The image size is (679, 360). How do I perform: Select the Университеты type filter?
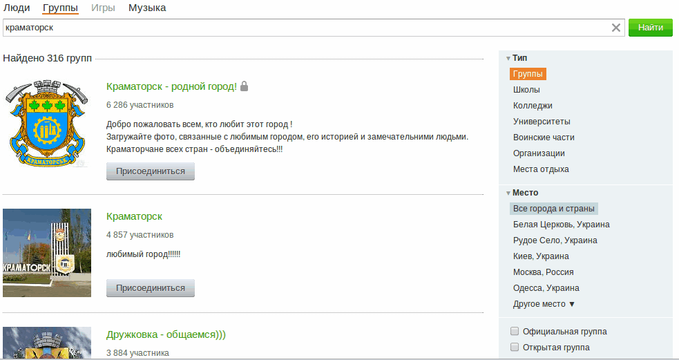point(541,121)
